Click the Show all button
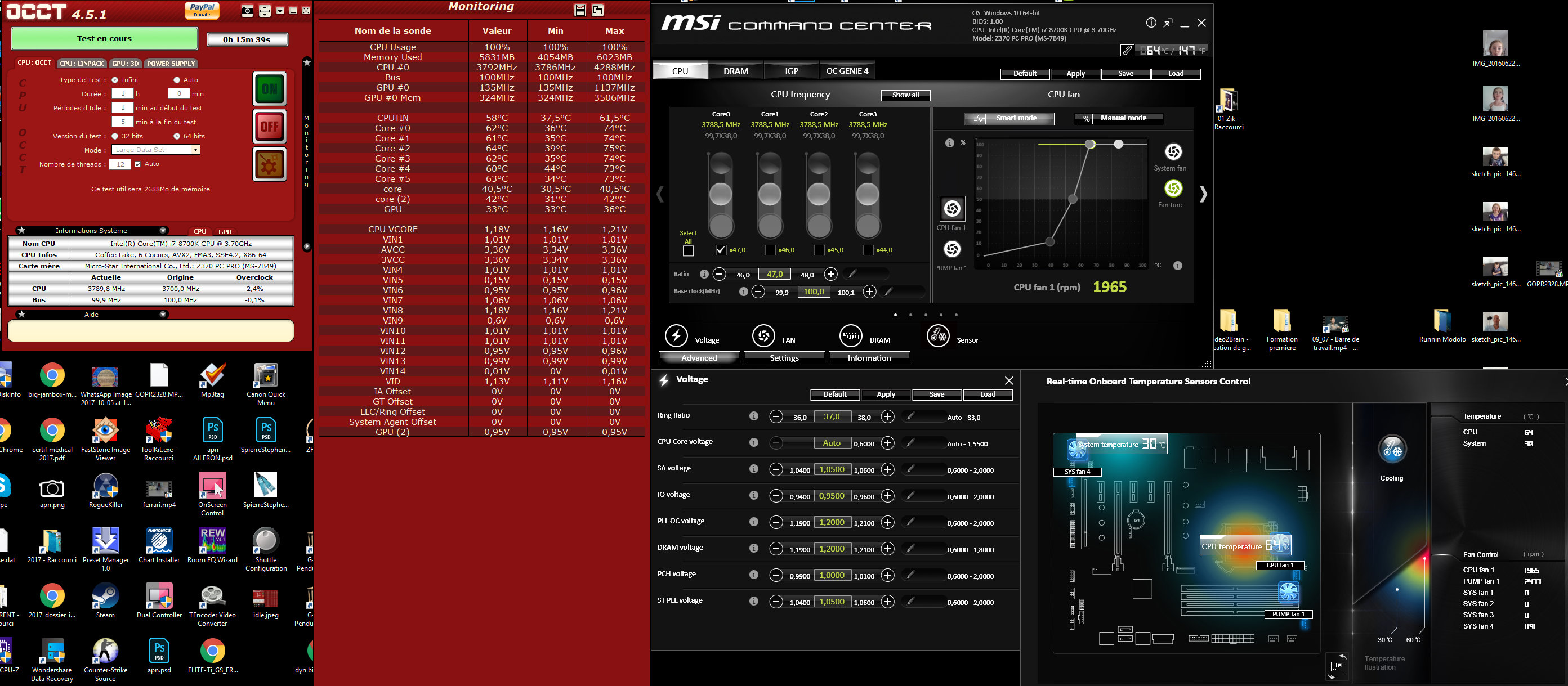 [905, 95]
